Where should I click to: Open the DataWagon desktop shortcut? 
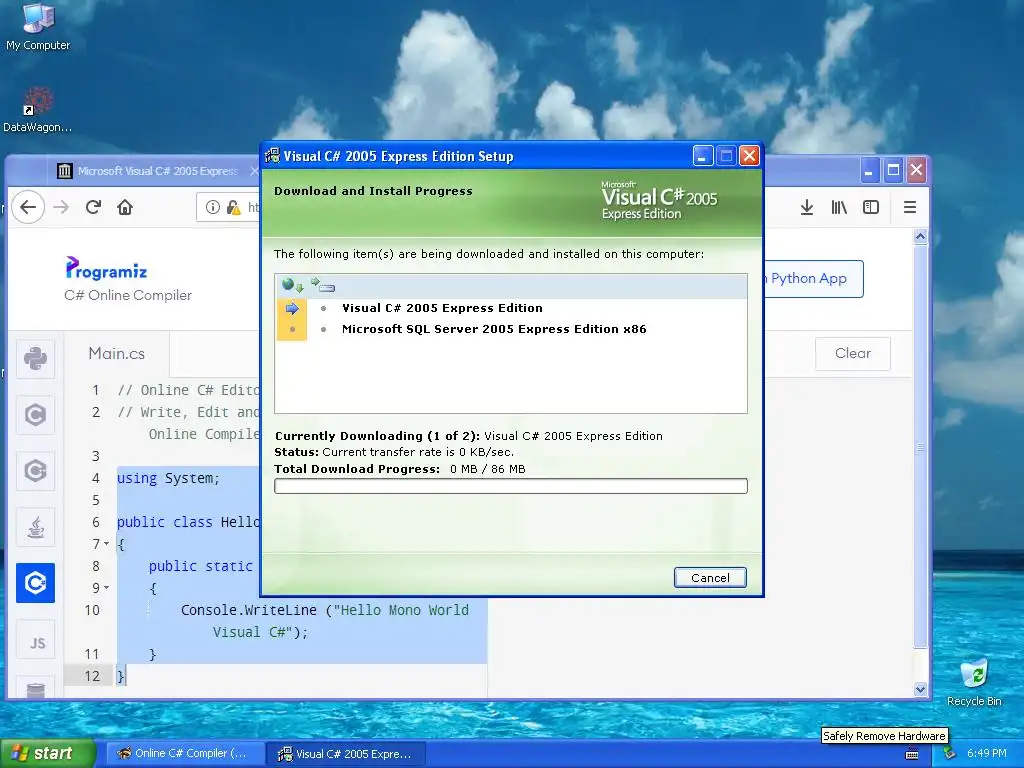[x=37, y=110]
